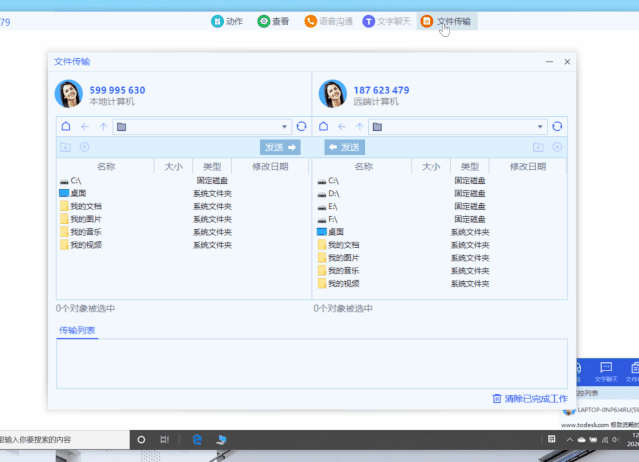The image size is (639, 462).
Task: Click taskbar search input box
Action: [x=65, y=440]
